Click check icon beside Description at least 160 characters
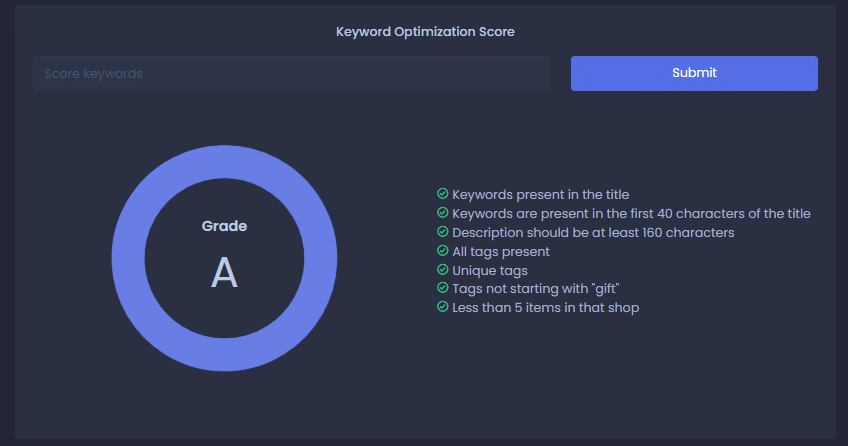 tap(442, 231)
